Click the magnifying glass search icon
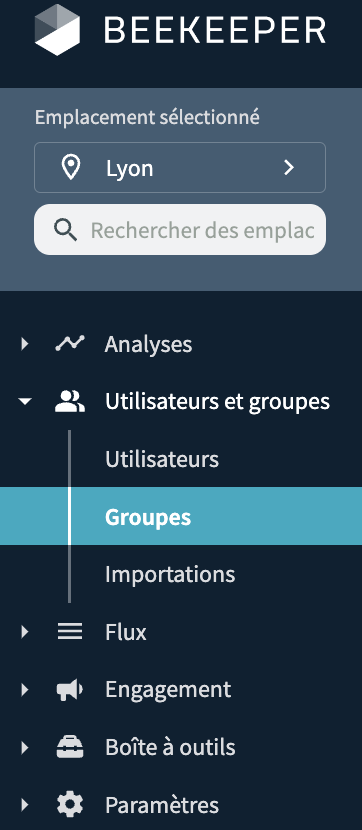The image size is (362, 830). click(66, 230)
